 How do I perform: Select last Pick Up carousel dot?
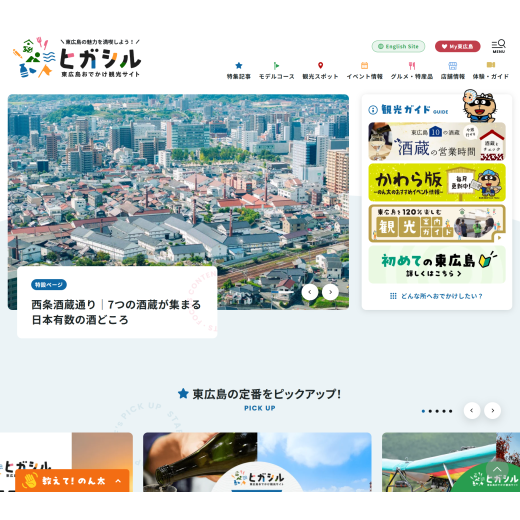(451, 411)
